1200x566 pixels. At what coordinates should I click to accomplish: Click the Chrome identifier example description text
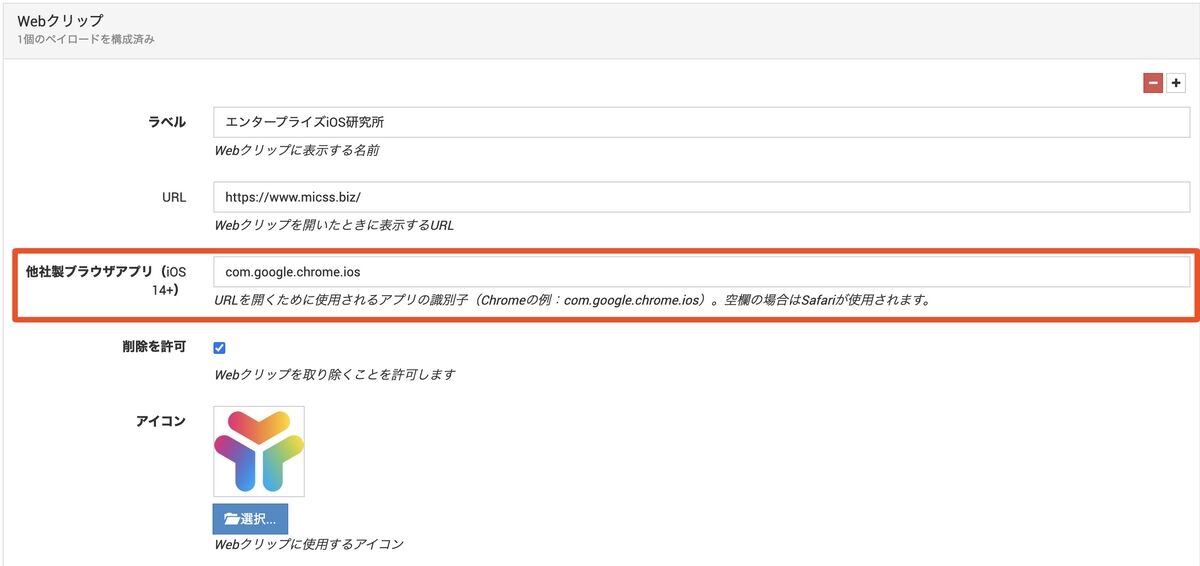[x=572, y=300]
